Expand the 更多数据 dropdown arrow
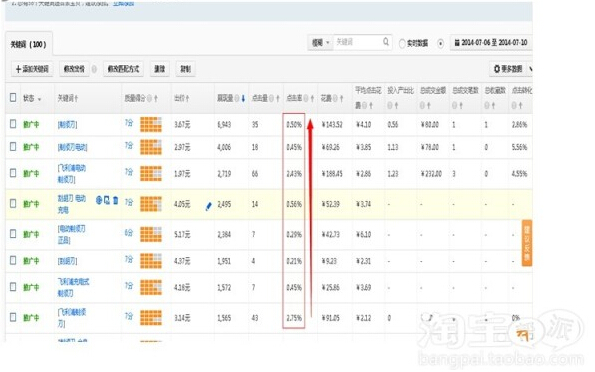Screen dimensions: 595x372 click(x=530, y=69)
